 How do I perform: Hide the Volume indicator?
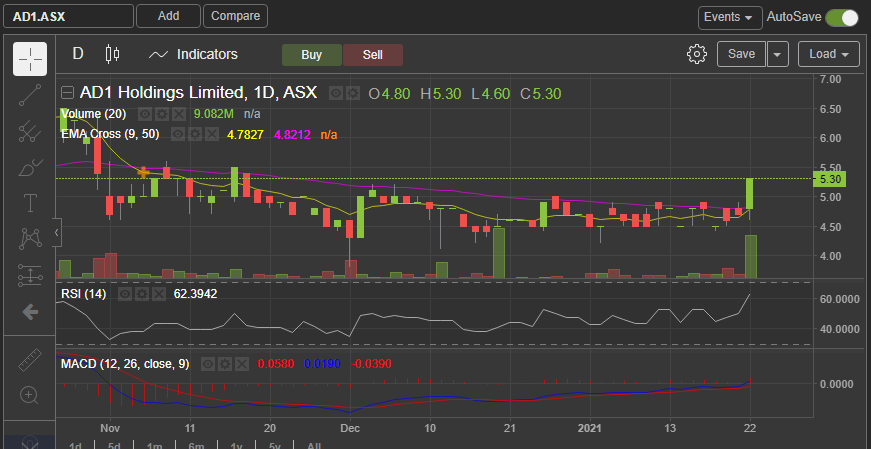point(145,114)
